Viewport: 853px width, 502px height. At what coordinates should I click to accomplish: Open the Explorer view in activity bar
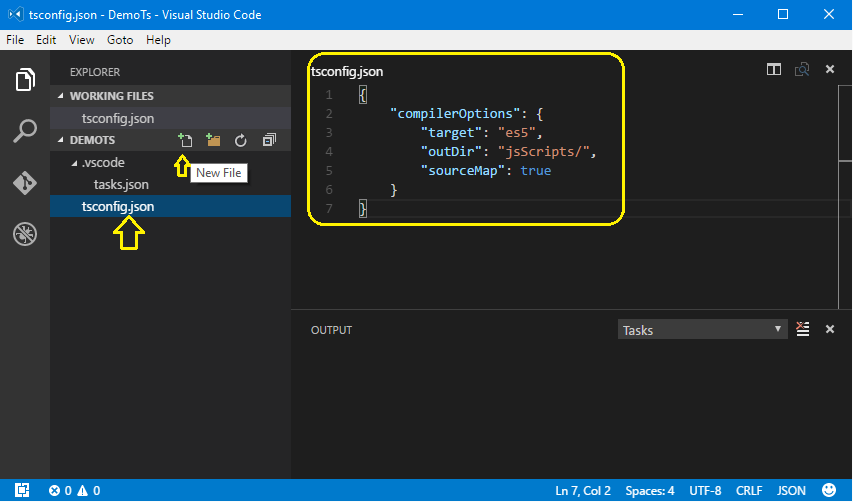[25, 80]
